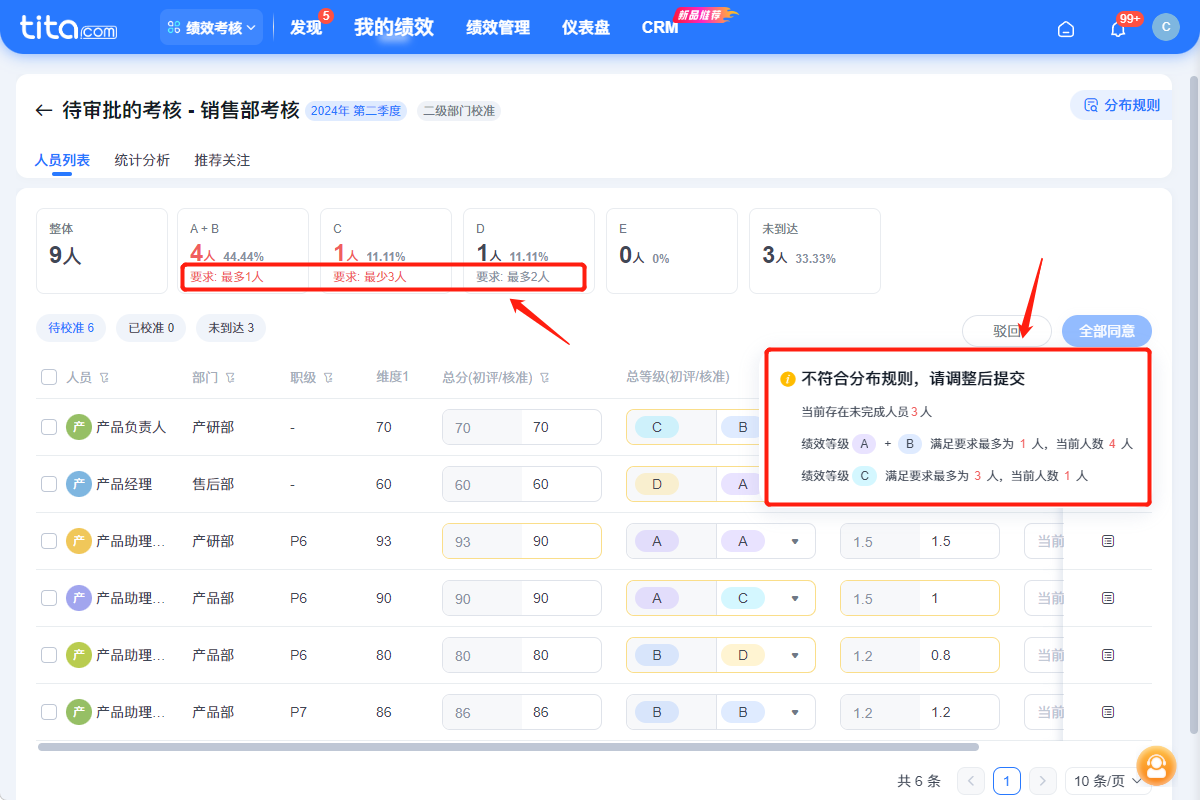This screenshot has height=800, width=1200.
Task: Click the filter icon next to 部门 column
Action: (230, 378)
